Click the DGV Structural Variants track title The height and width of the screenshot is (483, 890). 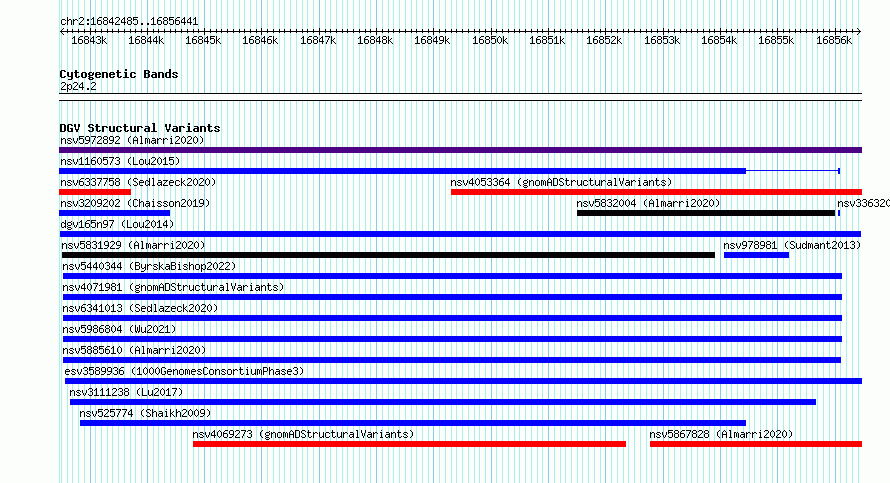[x=140, y=128]
